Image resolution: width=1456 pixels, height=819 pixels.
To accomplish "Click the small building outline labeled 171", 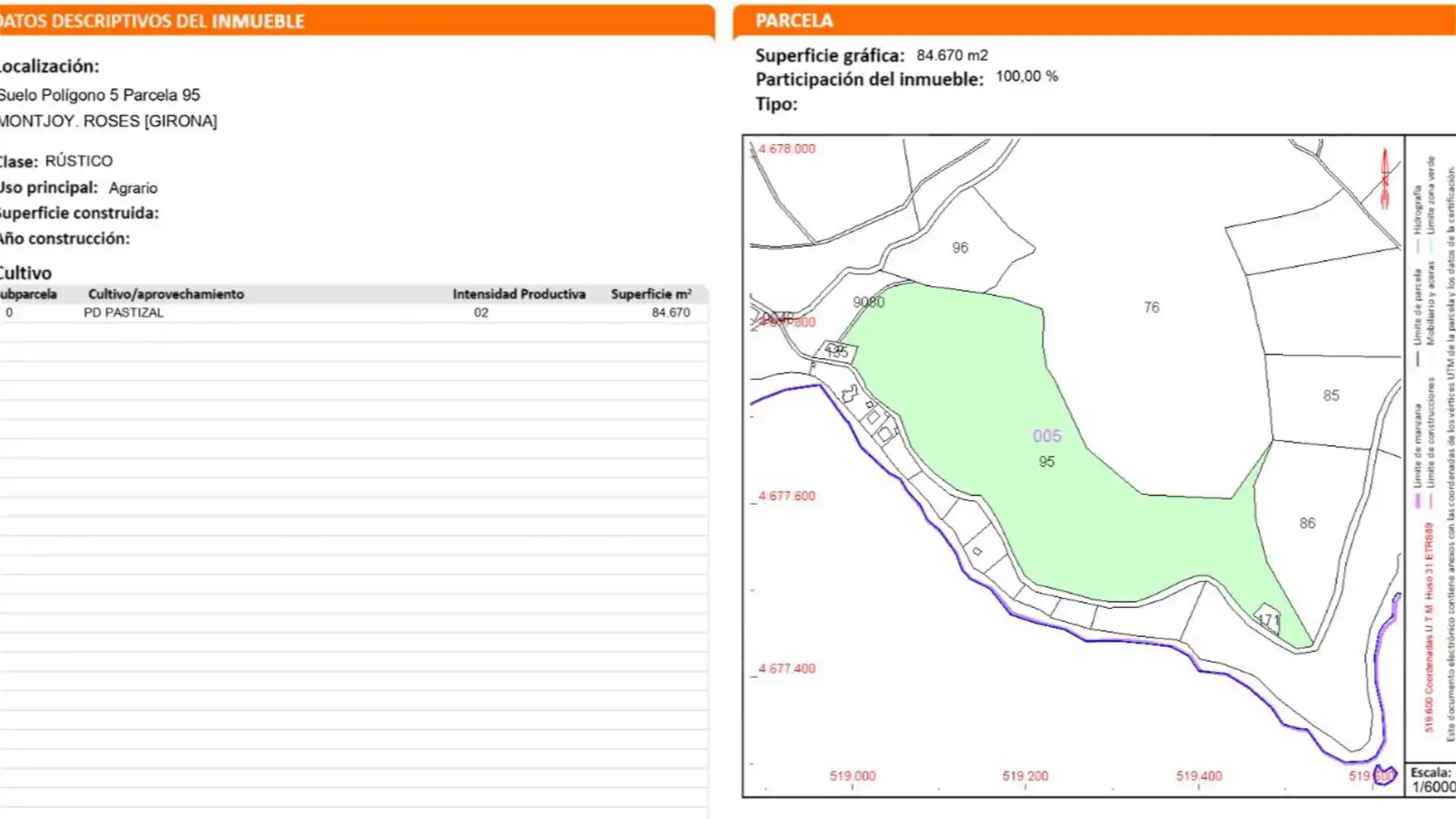I will (1268, 620).
